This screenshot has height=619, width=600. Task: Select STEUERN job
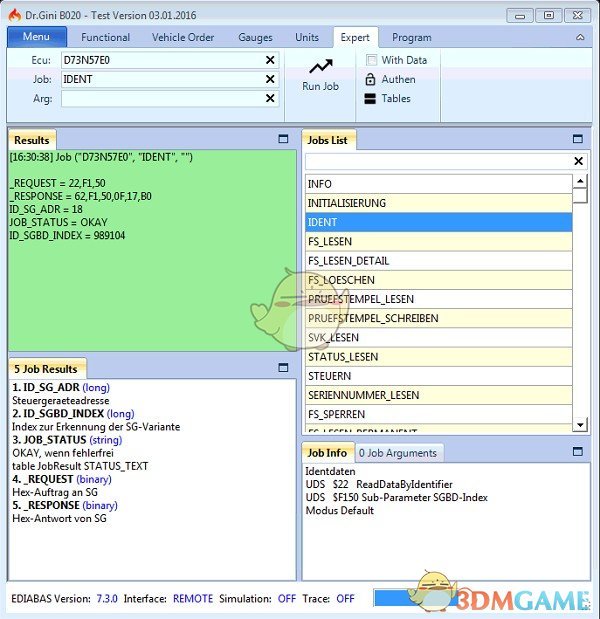[439, 376]
